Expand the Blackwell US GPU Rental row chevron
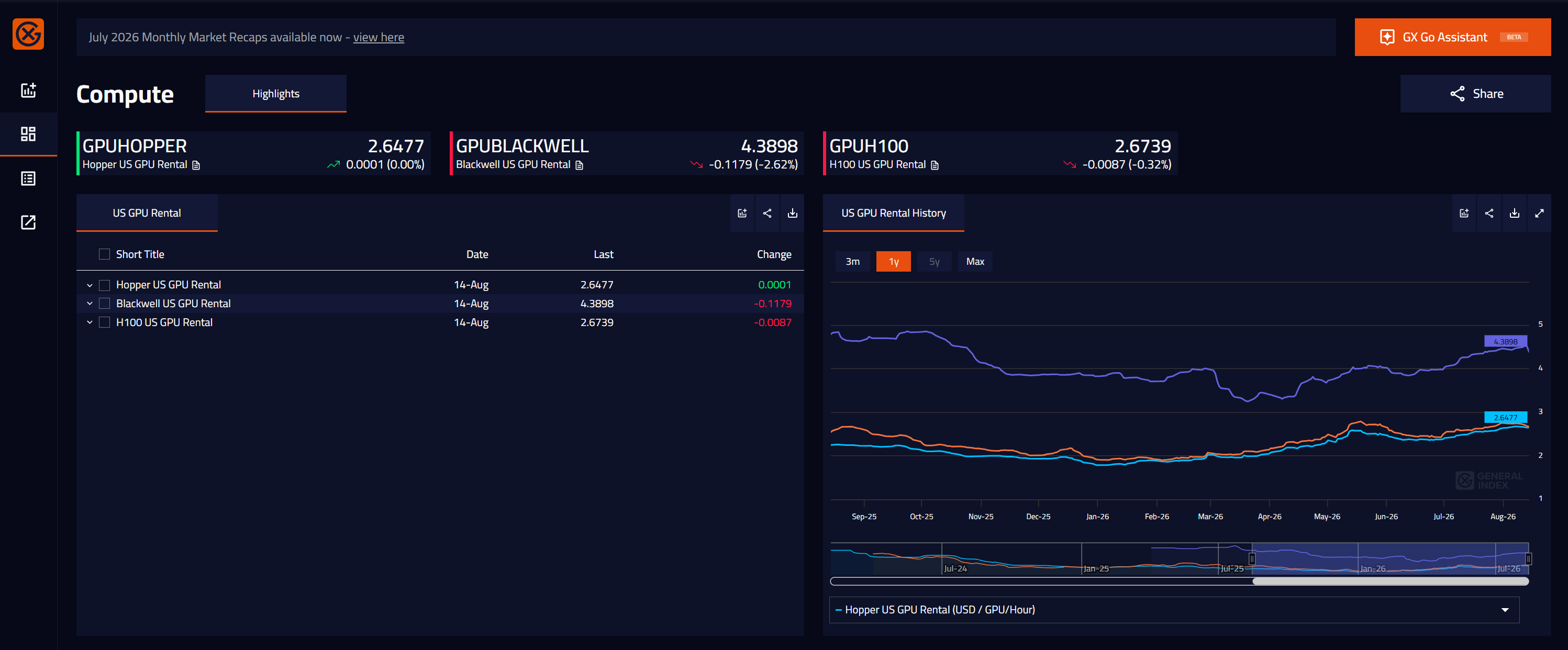Screen dimensions: 1568x650 click(x=90, y=303)
